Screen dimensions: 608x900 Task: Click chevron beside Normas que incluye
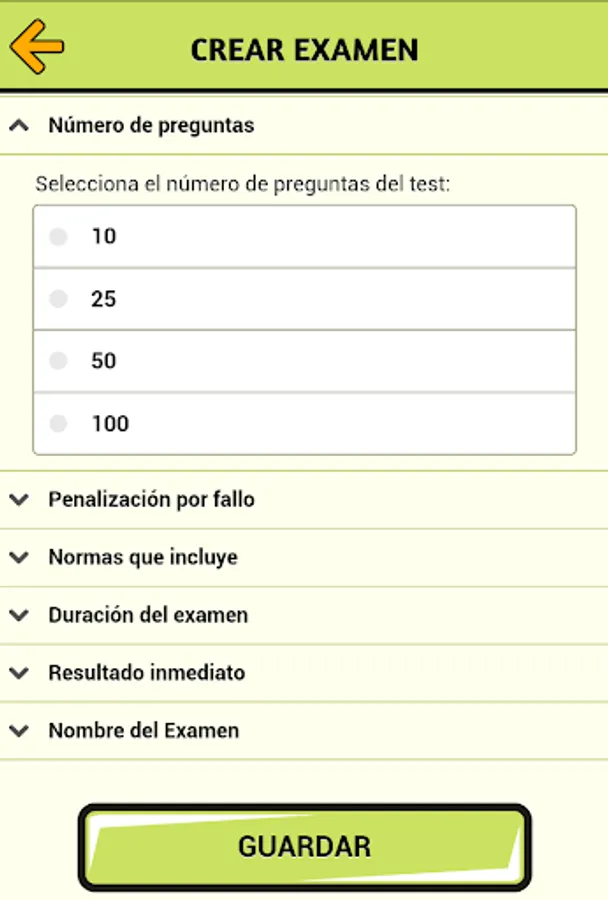point(18,558)
